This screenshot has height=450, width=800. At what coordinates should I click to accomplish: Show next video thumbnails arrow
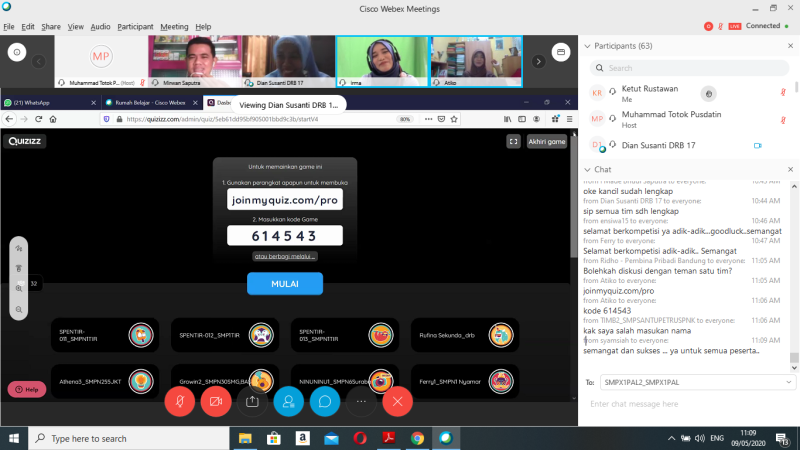click(538, 61)
